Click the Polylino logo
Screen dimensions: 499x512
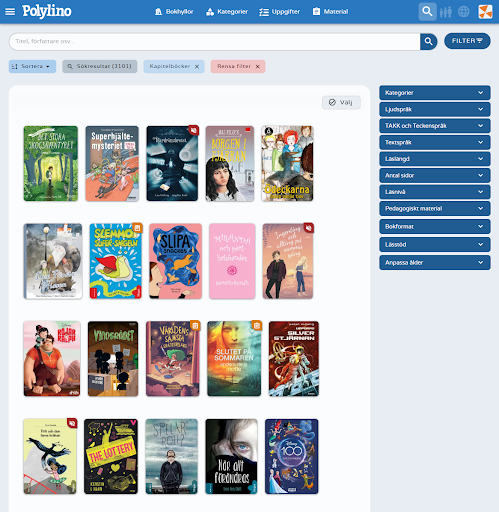47,11
